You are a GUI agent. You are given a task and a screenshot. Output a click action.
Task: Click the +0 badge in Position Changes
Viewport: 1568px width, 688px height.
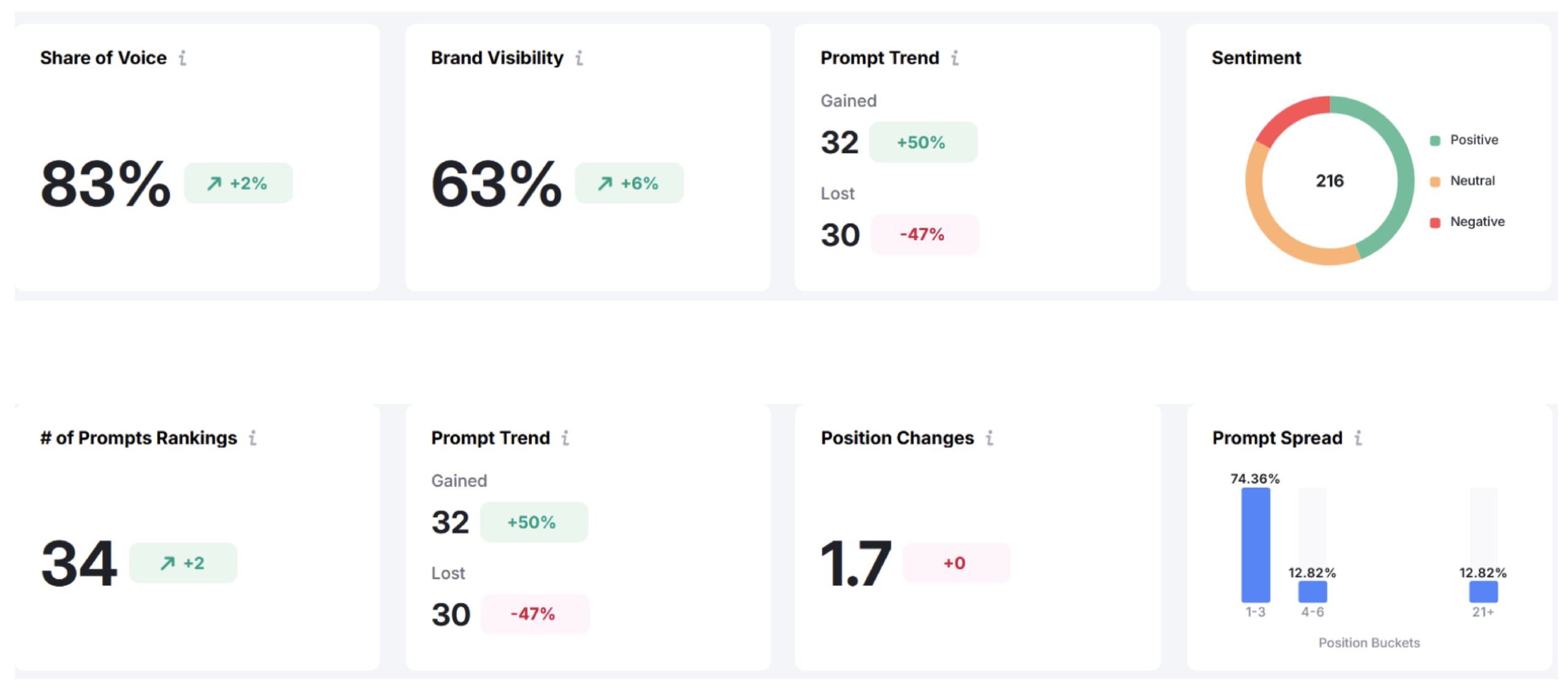956,563
